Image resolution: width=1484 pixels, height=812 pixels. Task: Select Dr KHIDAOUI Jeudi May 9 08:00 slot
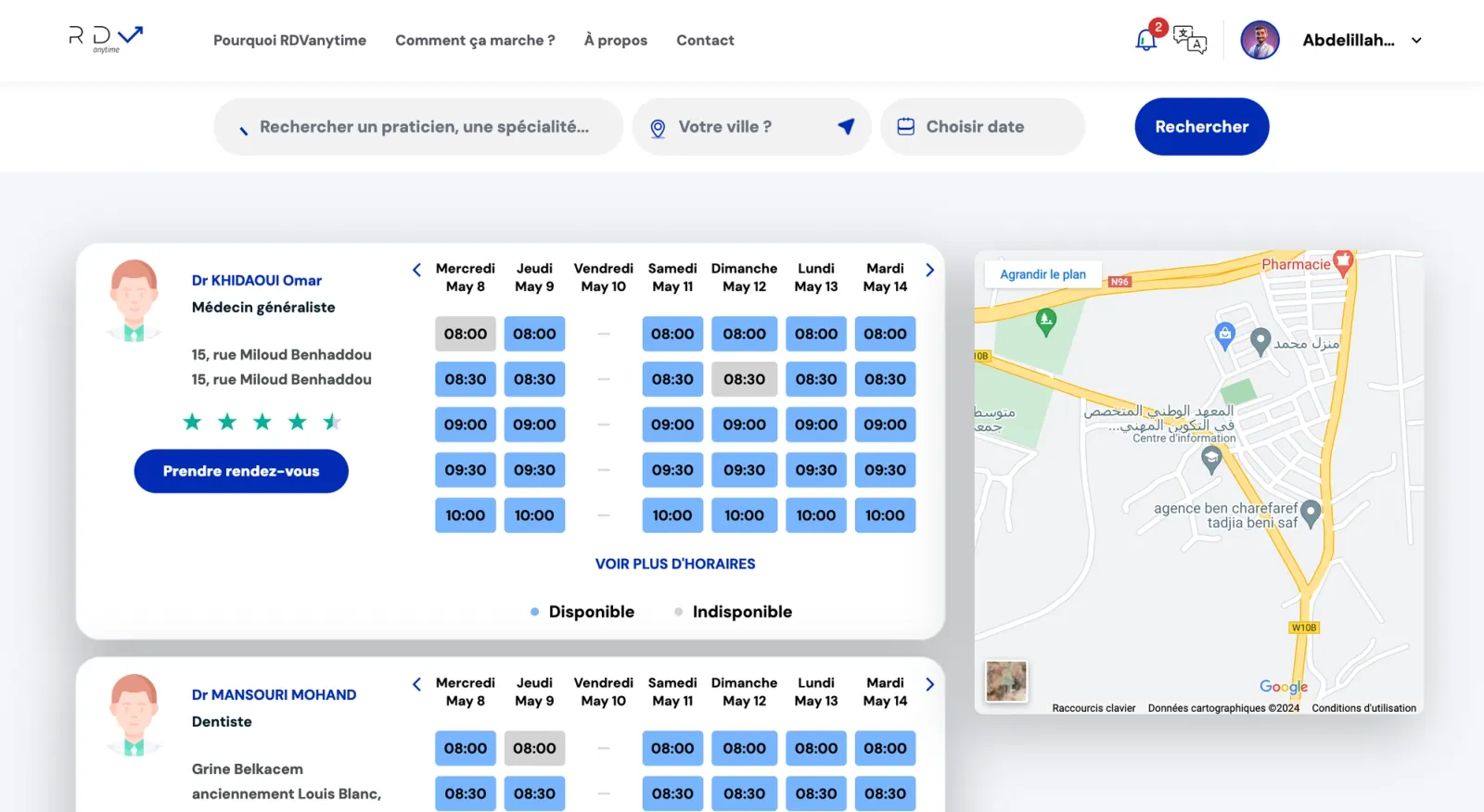[534, 334]
